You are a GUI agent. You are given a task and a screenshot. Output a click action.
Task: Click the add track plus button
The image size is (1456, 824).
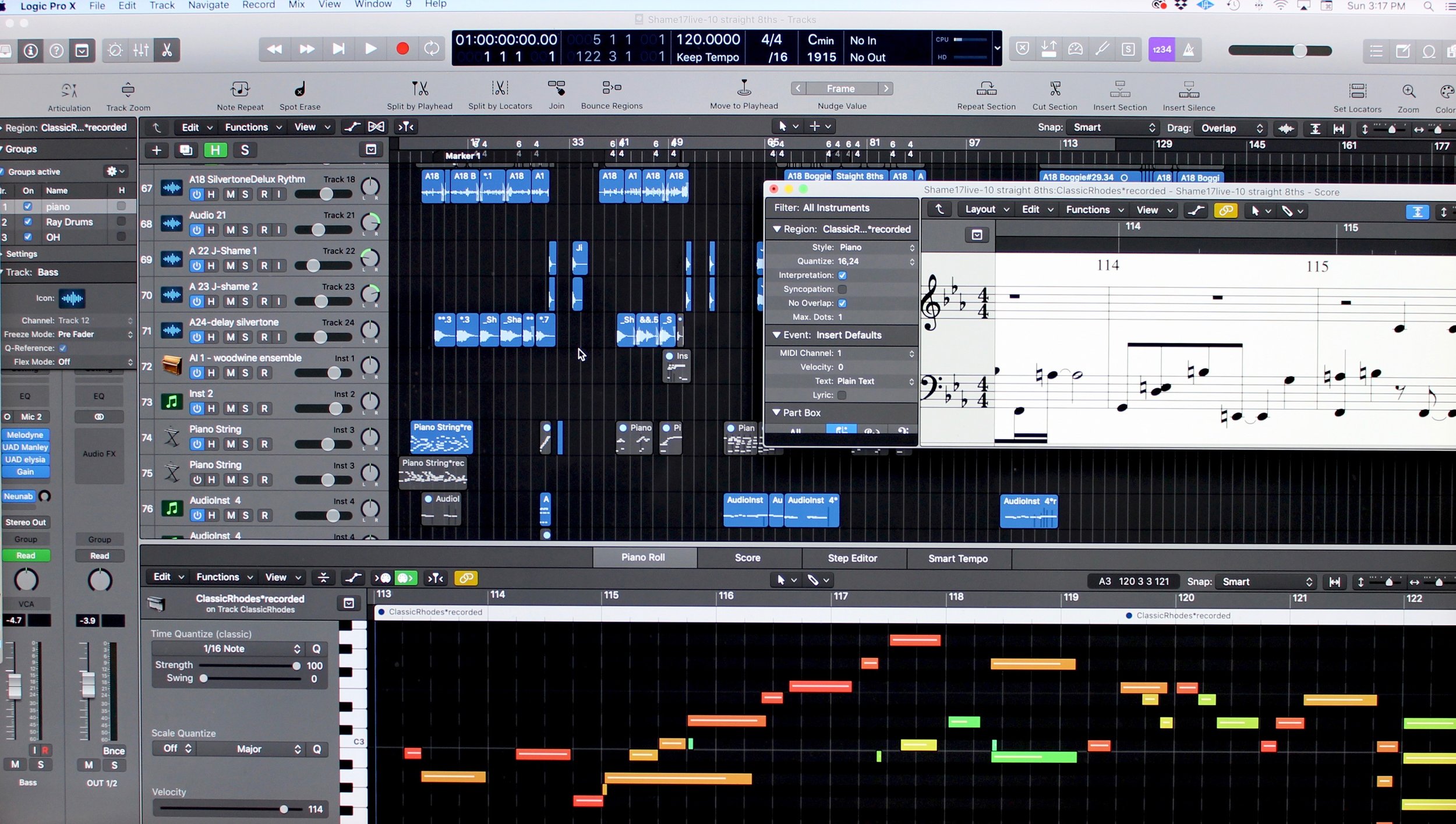[157, 150]
